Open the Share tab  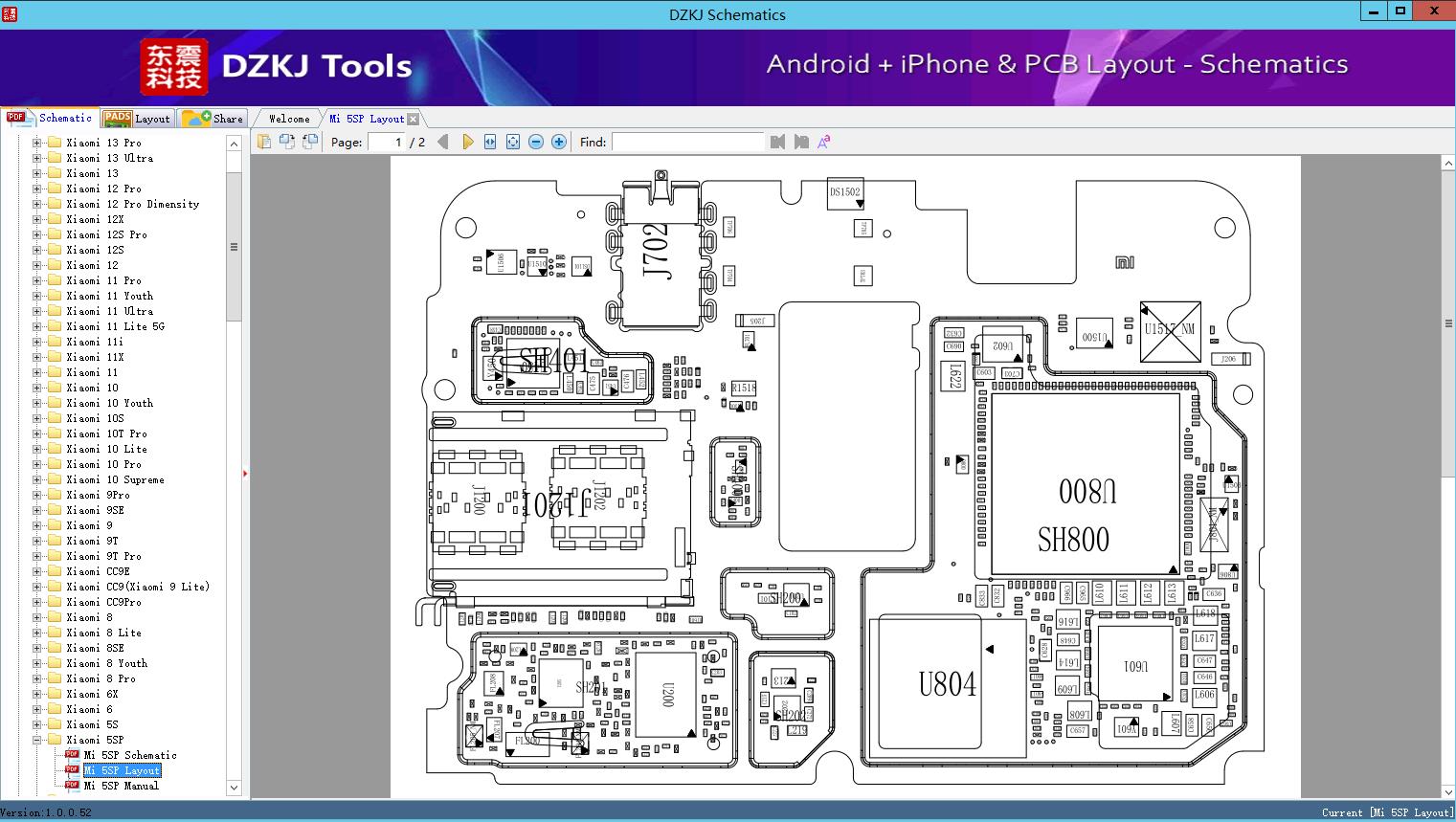[x=213, y=119]
